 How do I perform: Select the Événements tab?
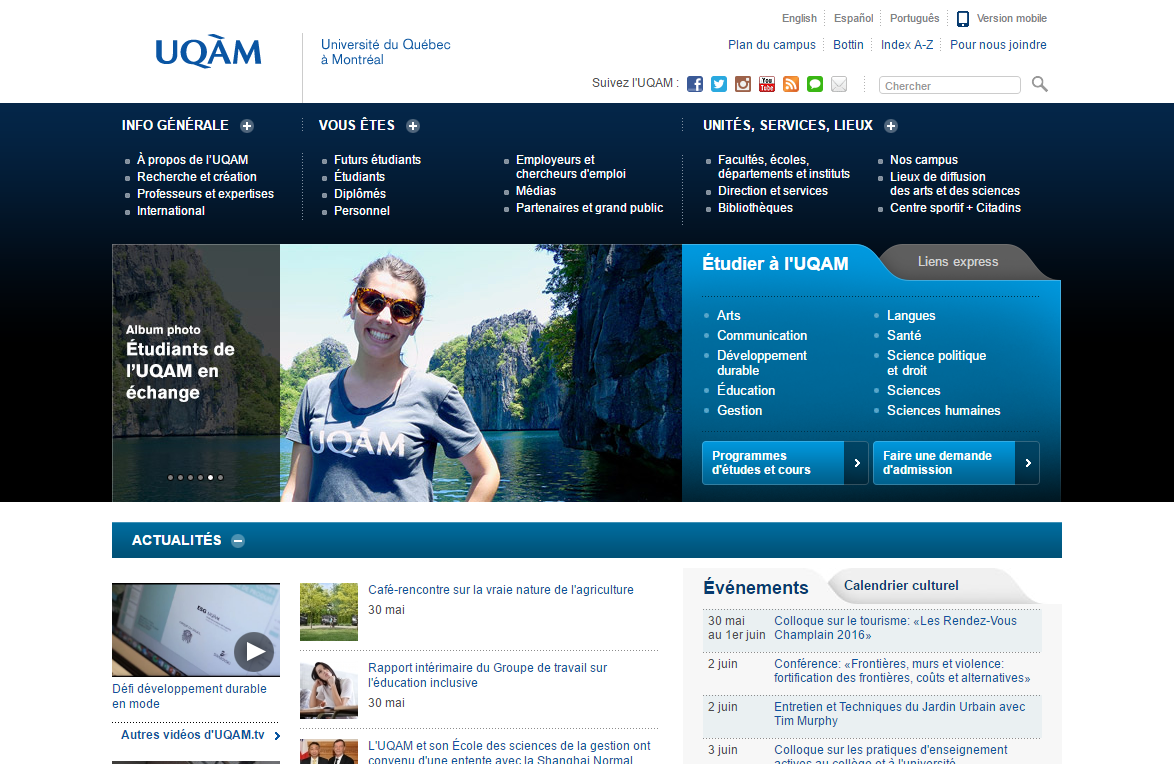tap(756, 588)
